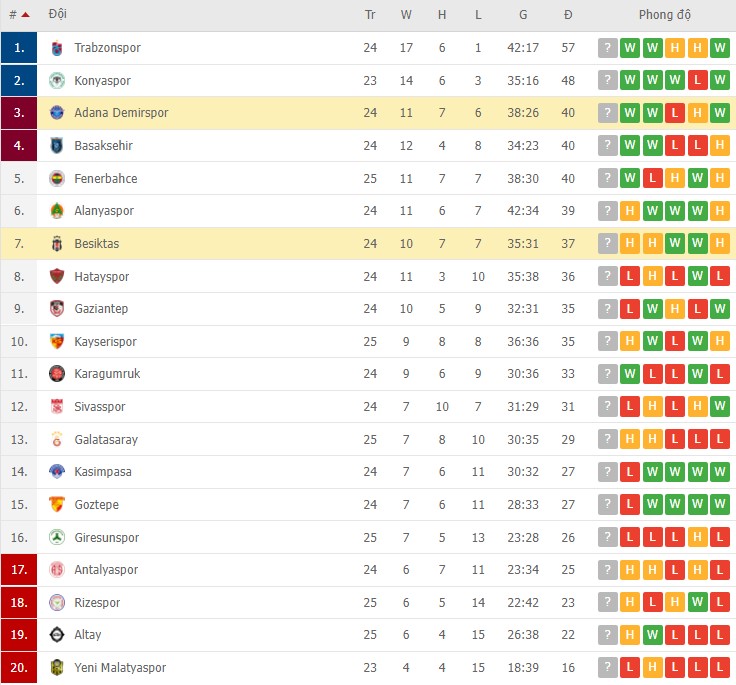Click rank number 17 red badge

click(19, 570)
